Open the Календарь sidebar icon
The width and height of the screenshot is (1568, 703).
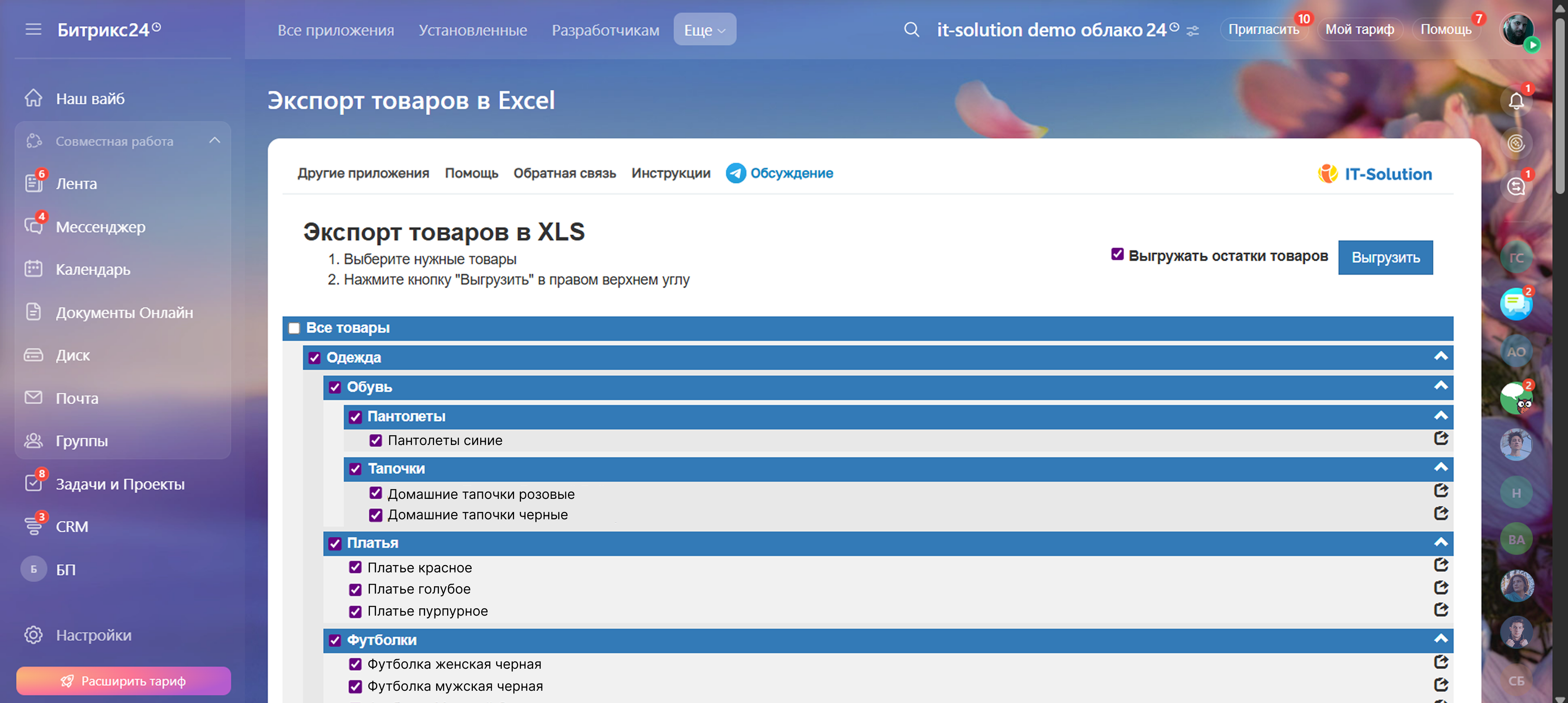tap(33, 269)
